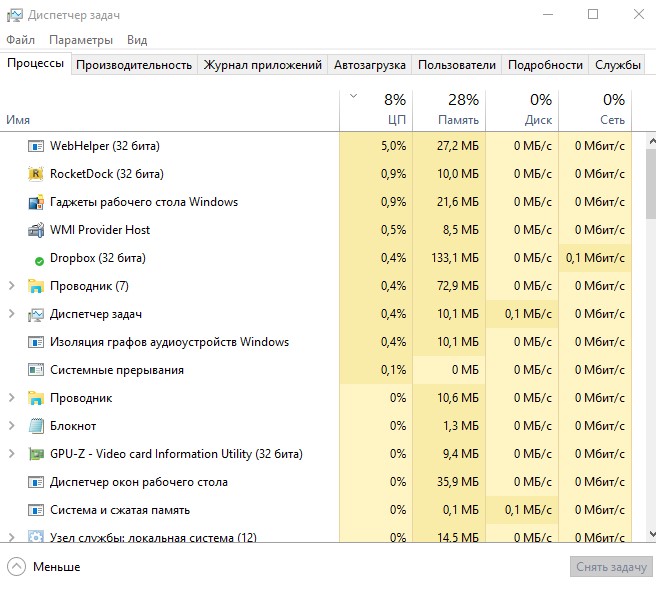Expand the Проводник (7) process group

pos(12,286)
